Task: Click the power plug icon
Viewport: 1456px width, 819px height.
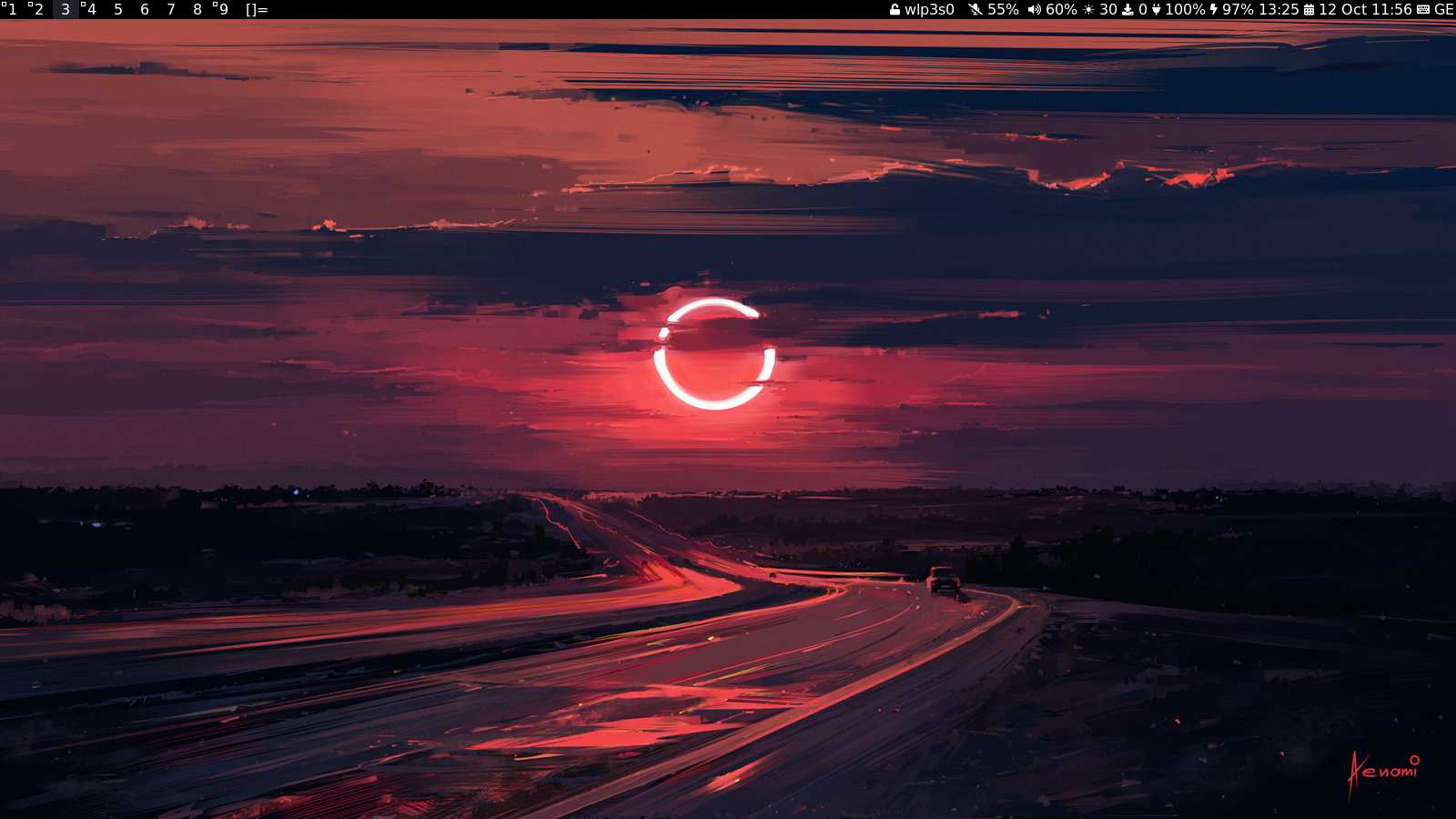Action: click(x=1157, y=10)
